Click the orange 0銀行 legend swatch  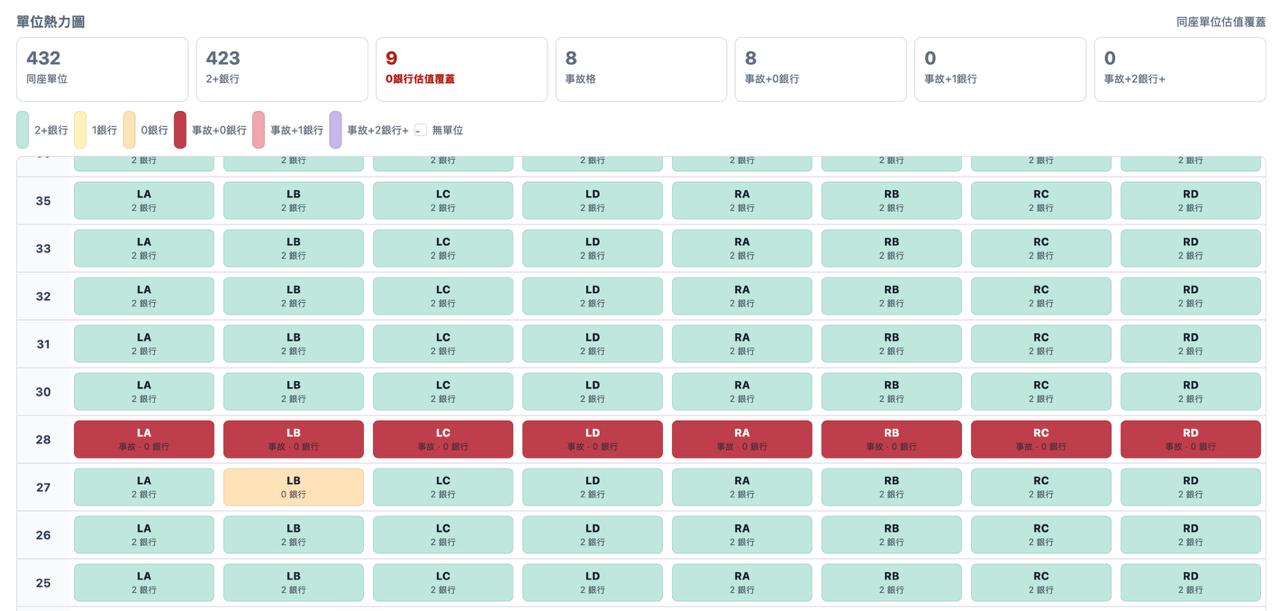pyautogui.click(x=129, y=130)
